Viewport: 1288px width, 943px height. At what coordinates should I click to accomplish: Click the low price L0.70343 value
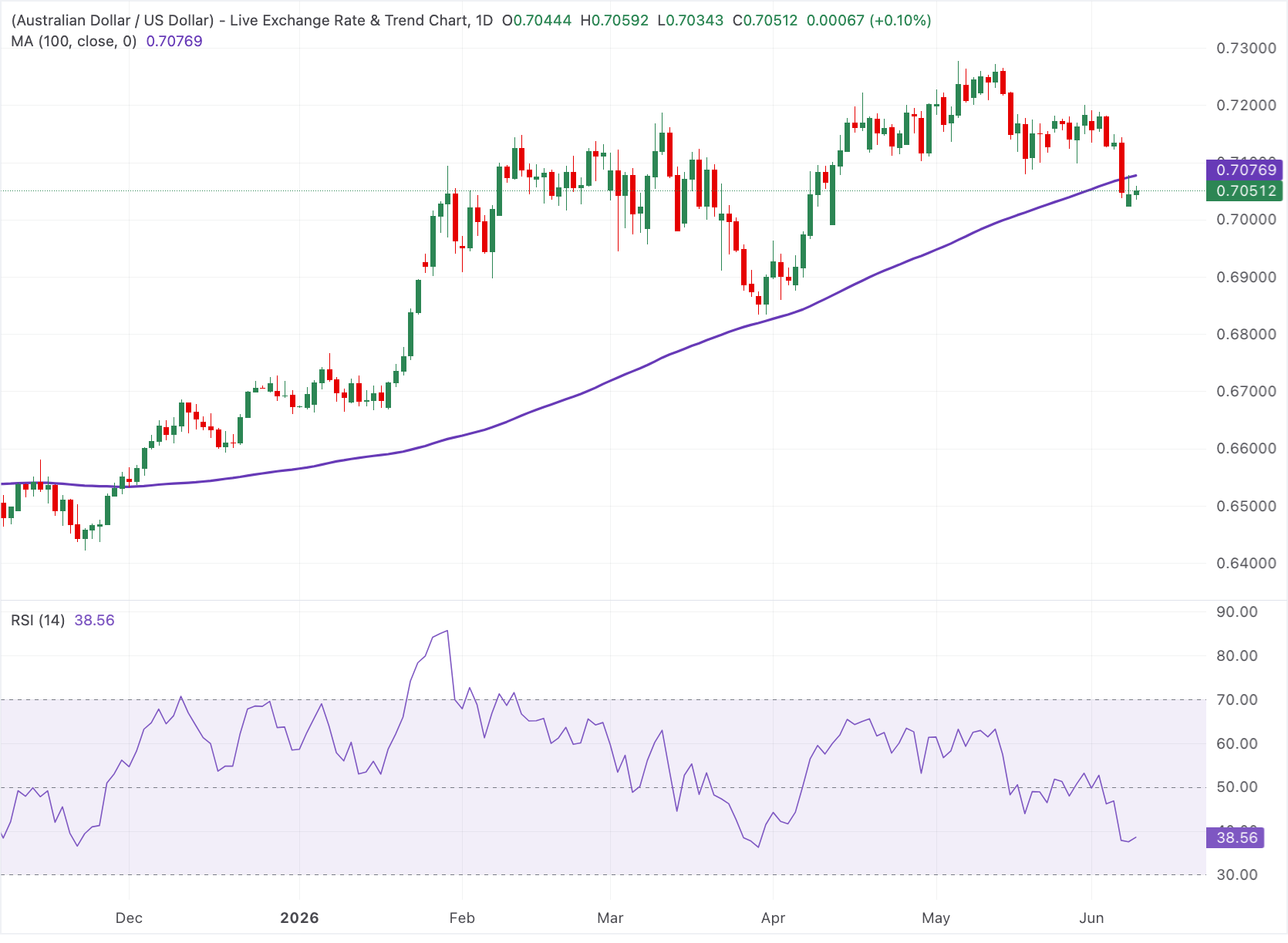tap(690, 21)
